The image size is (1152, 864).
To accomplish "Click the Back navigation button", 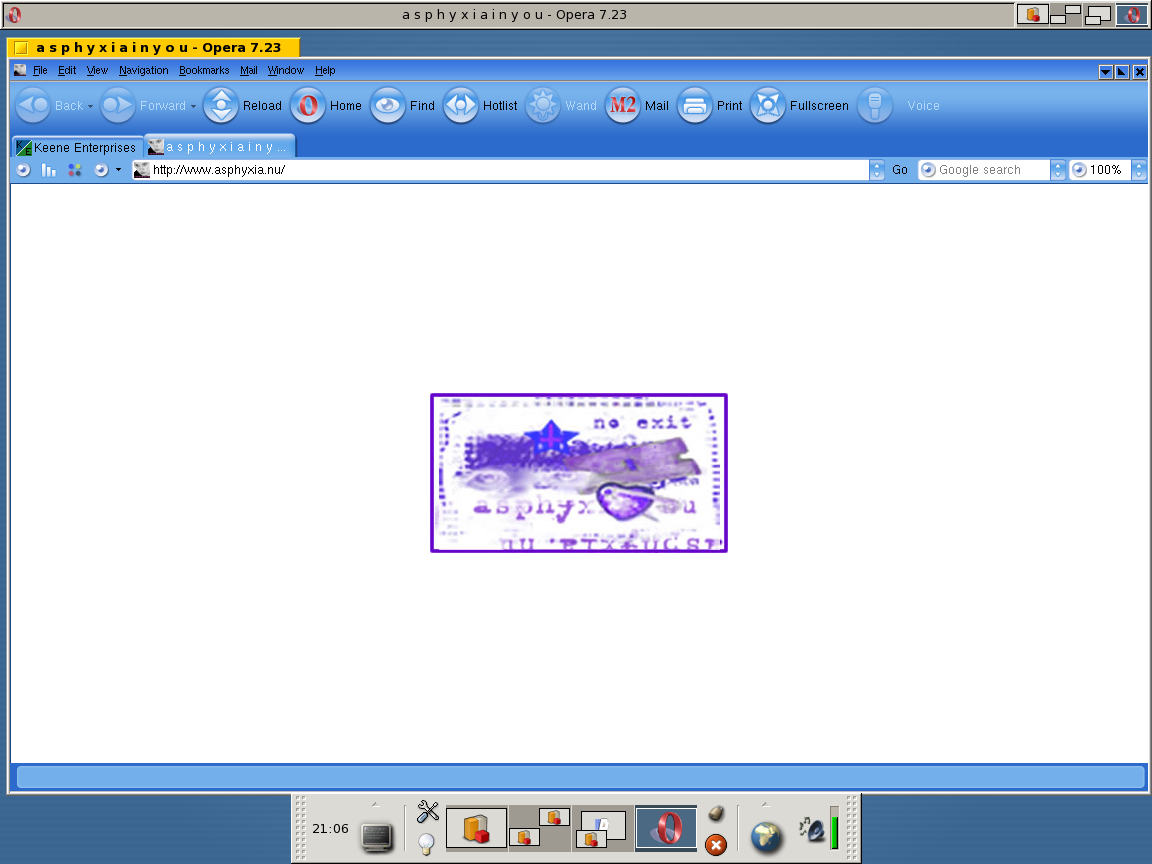I will [50, 106].
